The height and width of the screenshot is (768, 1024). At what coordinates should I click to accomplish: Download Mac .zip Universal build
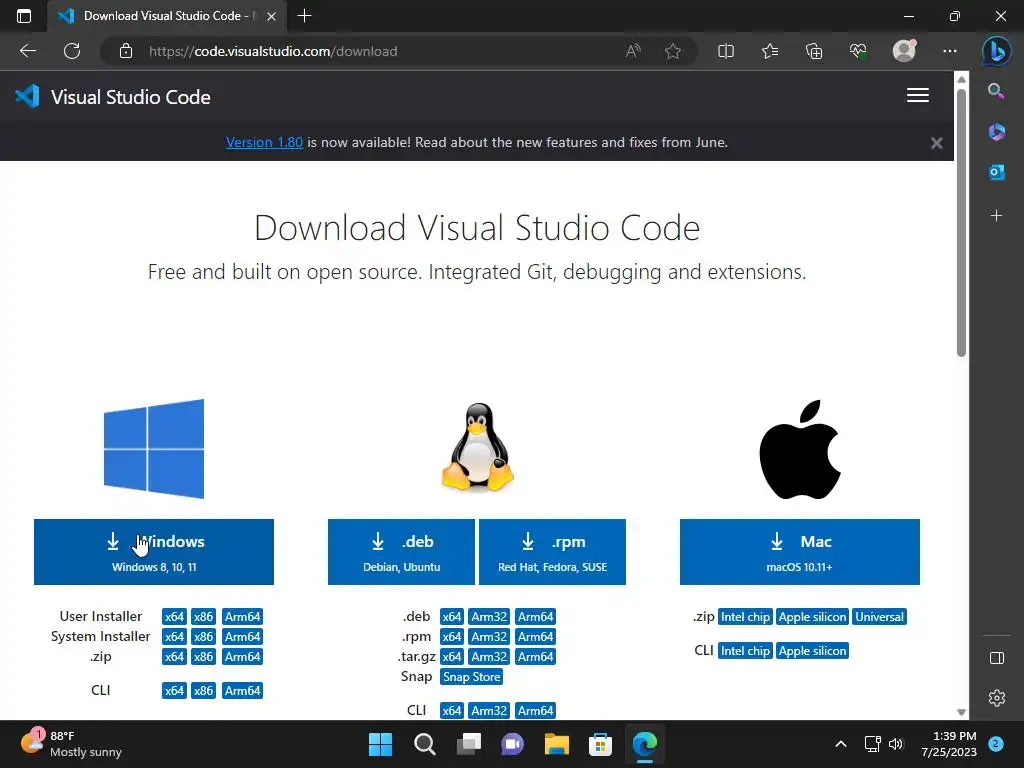(x=880, y=617)
